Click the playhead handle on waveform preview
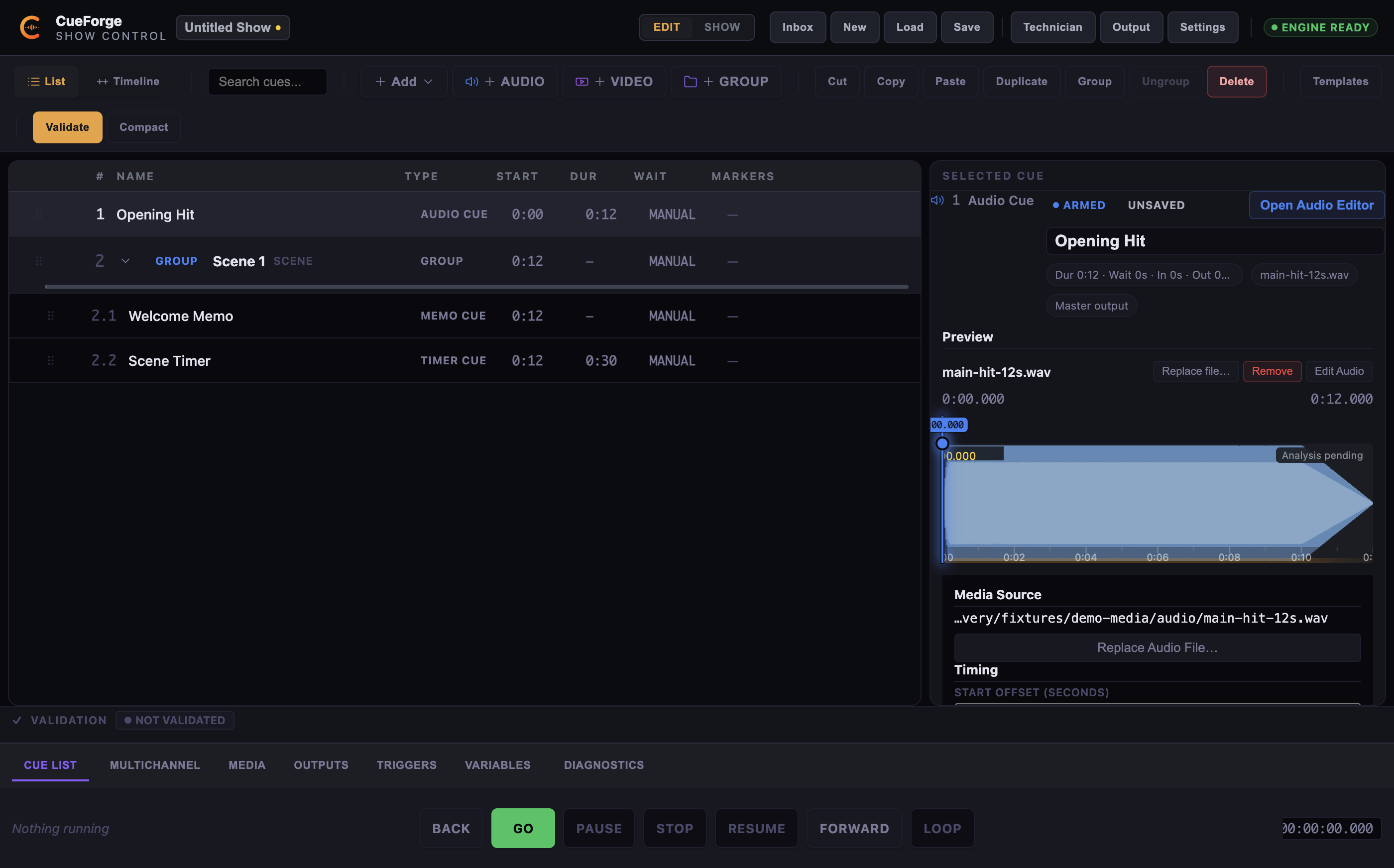 pyautogui.click(x=942, y=443)
